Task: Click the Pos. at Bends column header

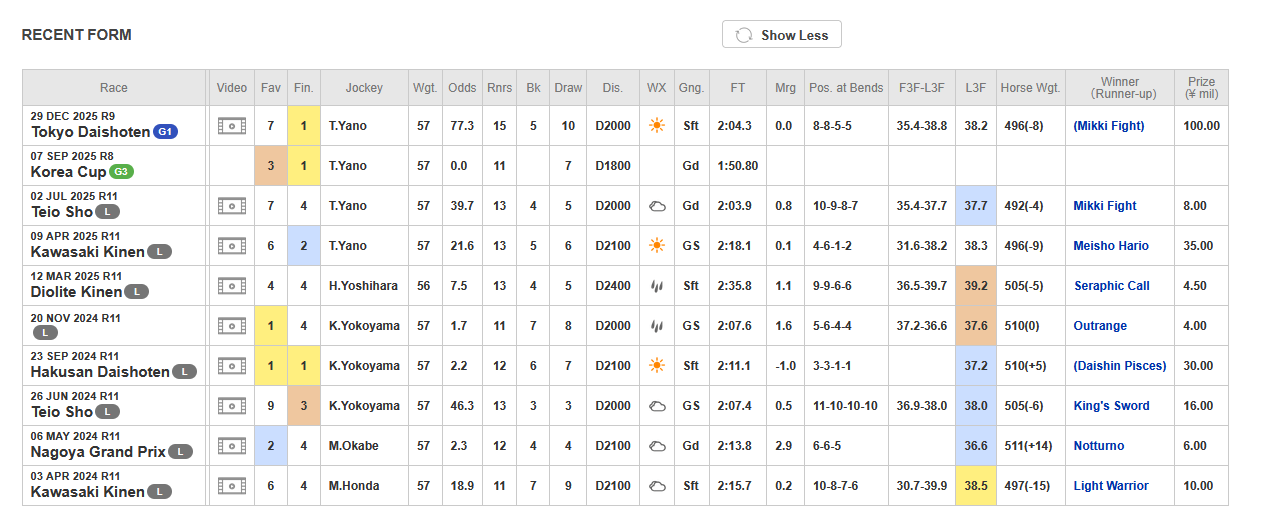Action: click(x=846, y=88)
